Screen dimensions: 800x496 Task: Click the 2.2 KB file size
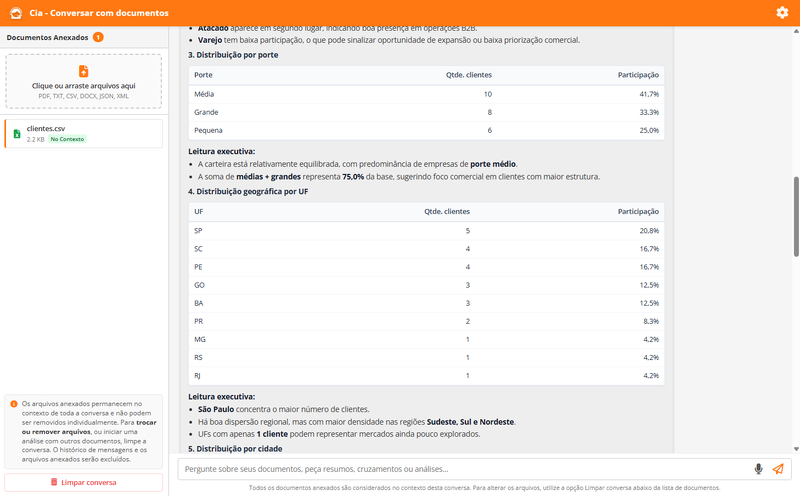(36, 139)
